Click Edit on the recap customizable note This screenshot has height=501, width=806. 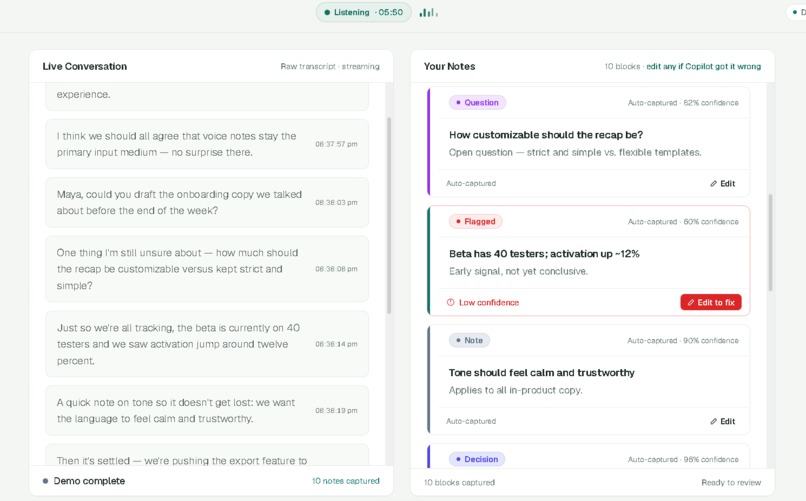click(723, 183)
